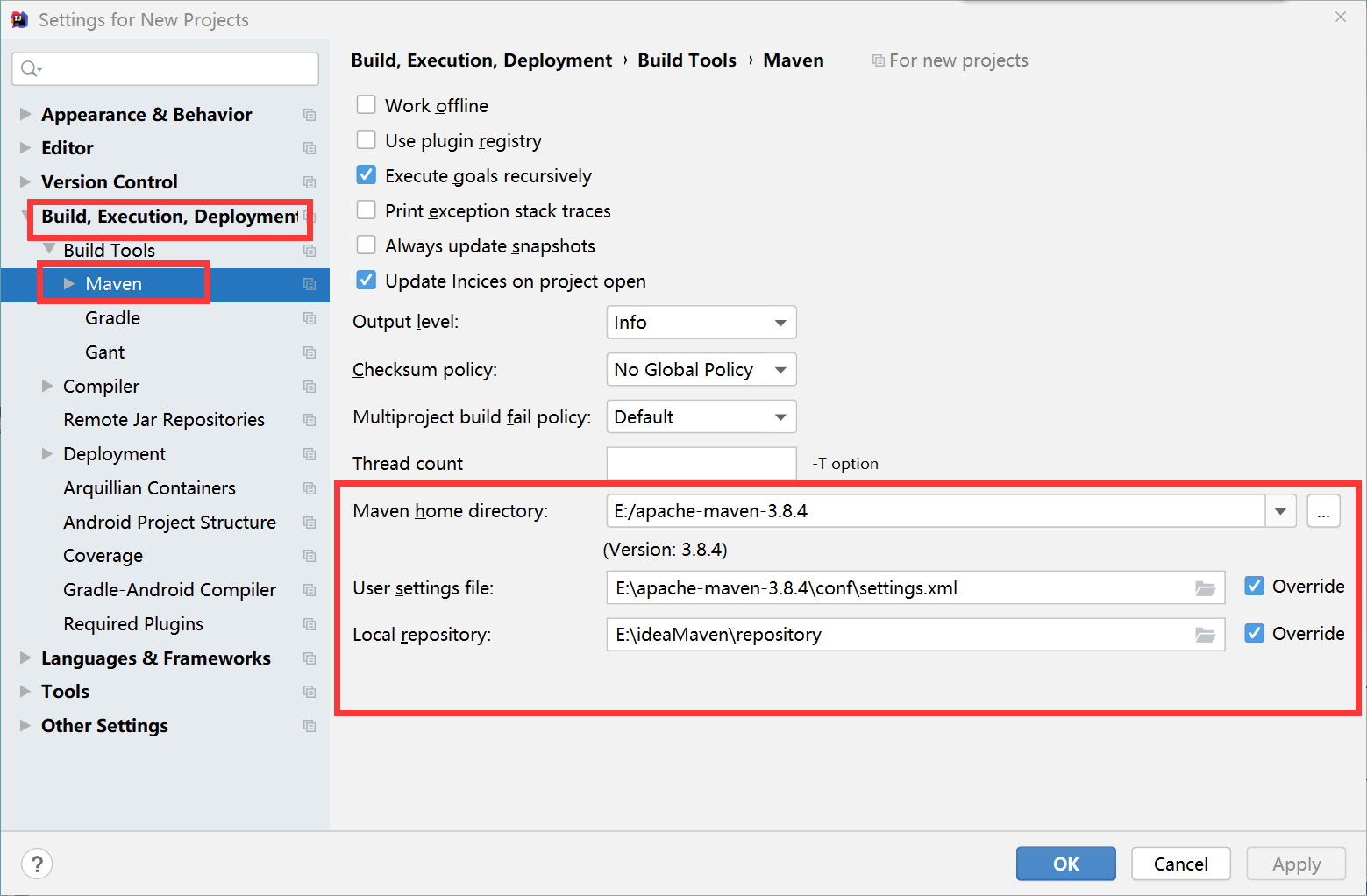
Task: Click the help question mark icon
Action: [37, 864]
